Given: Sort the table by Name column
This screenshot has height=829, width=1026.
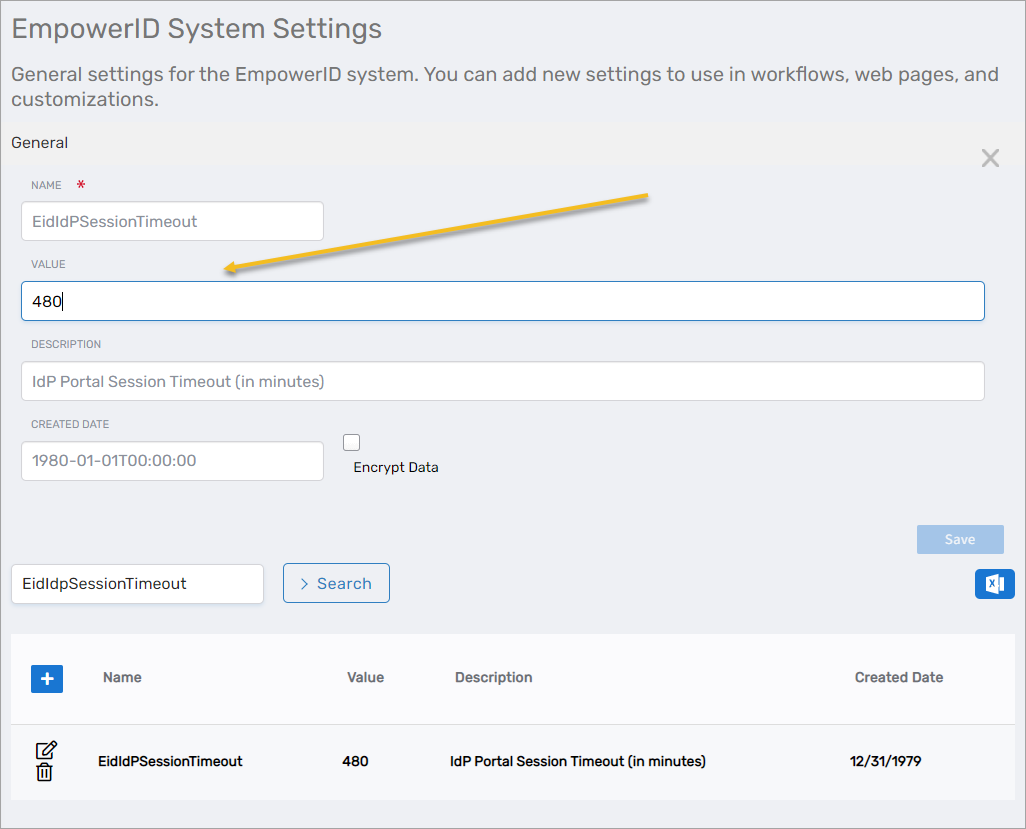Looking at the screenshot, I should point(121,677).
